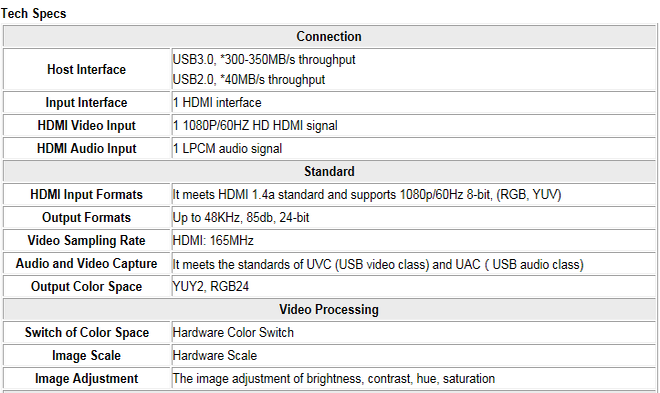
Task: Select the Hardware Color Switch value
Action: [233, 333]
